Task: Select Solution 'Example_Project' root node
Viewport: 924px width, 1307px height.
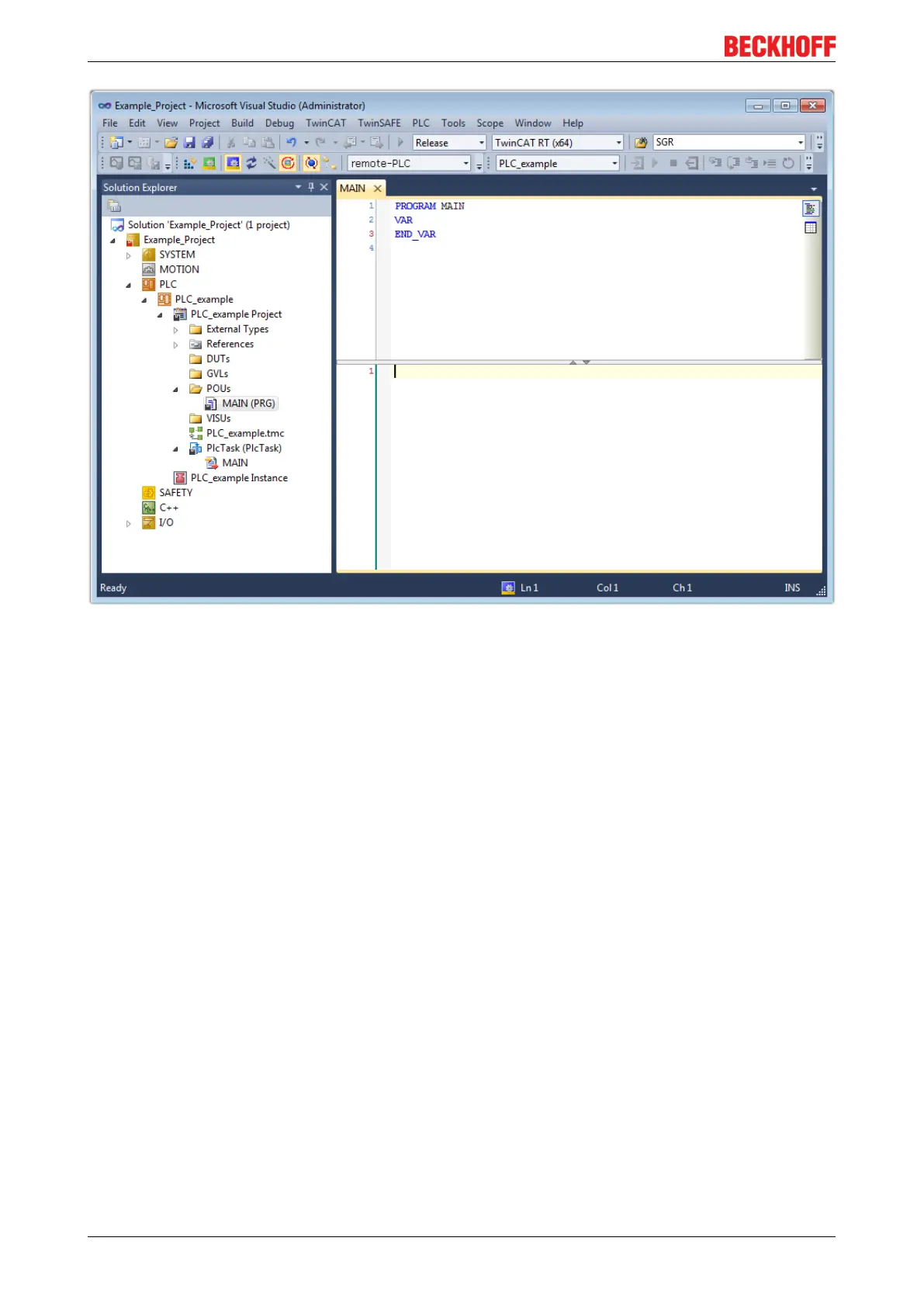Action: (200, 225)
